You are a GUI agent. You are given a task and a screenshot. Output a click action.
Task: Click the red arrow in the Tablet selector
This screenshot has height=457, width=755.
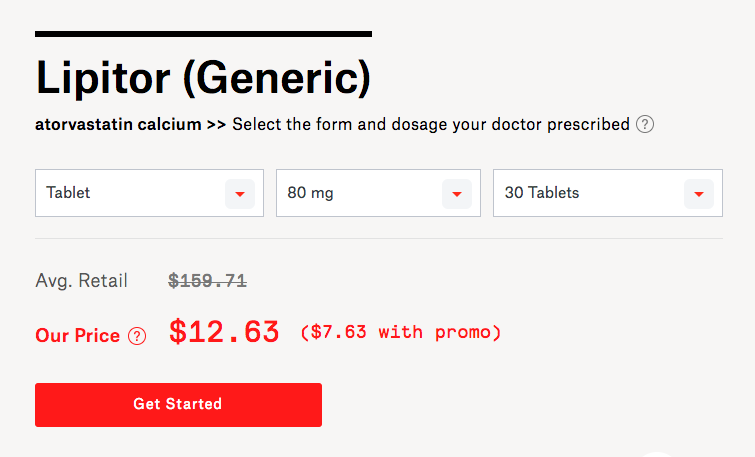pyautogui.click(x=240, y=194)
